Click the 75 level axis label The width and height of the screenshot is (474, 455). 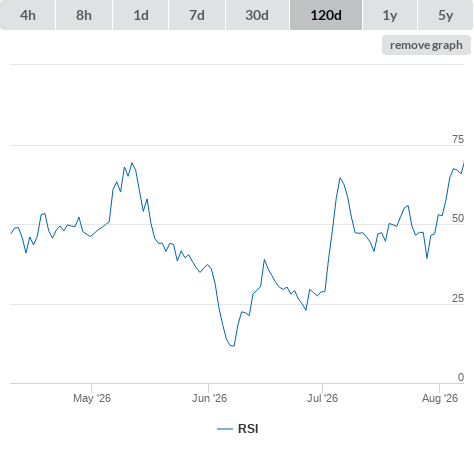[x=458, y=139]
